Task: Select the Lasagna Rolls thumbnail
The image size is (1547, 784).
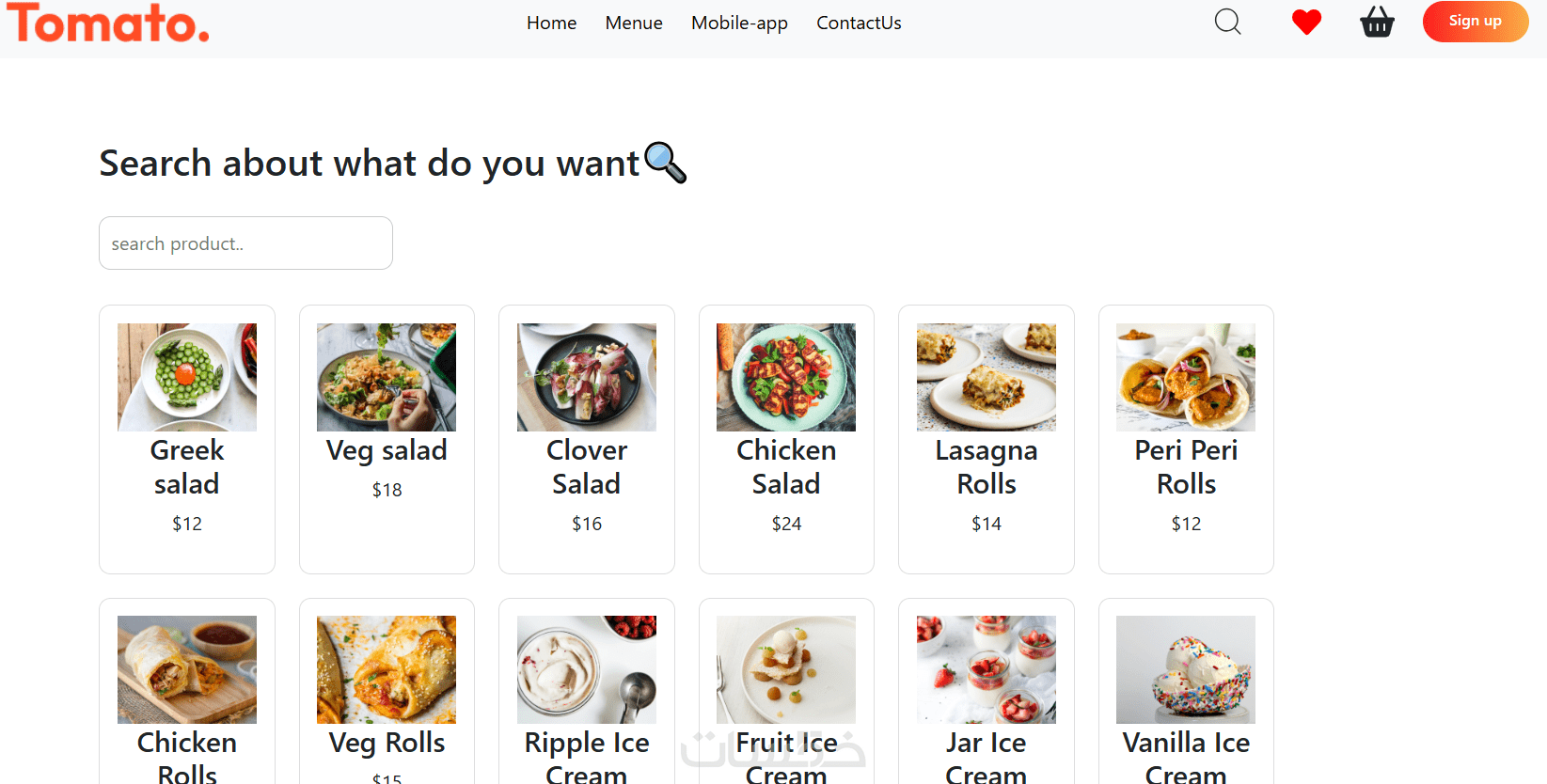Action: [987, 377]
